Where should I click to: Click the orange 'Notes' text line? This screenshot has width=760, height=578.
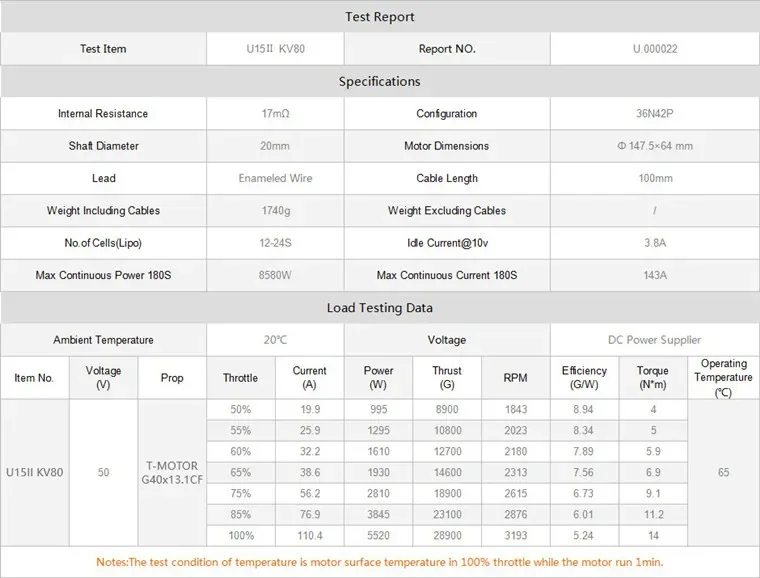coord(380,562)
